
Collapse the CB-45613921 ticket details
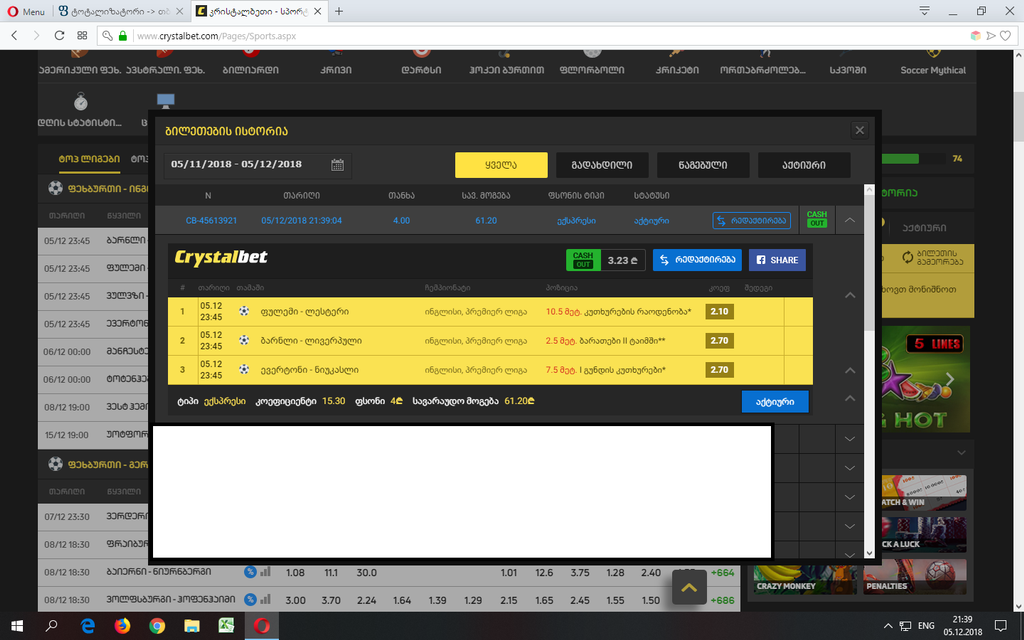click(x=850, y=220)
